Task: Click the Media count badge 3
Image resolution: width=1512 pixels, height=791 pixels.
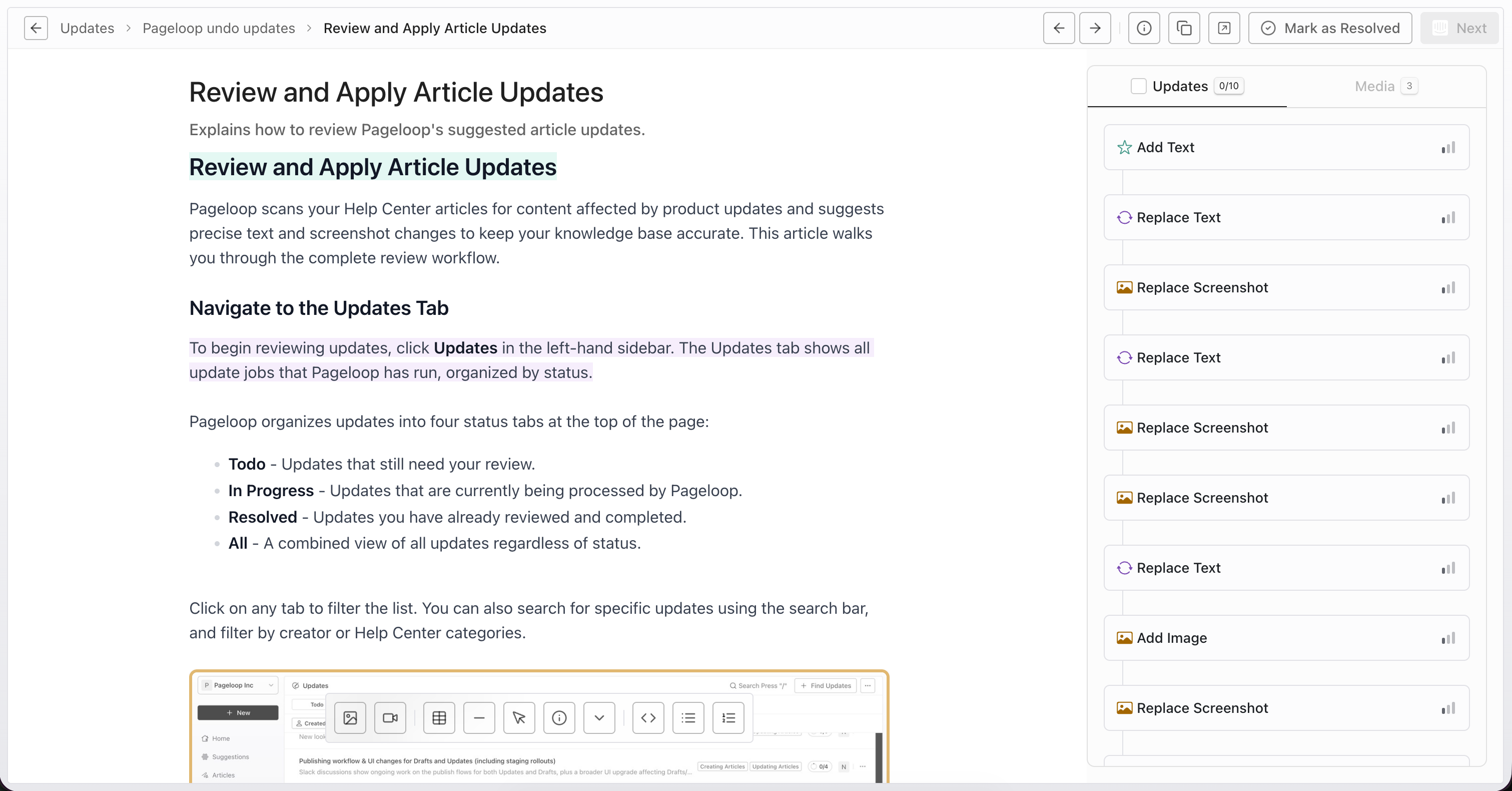Action: (1409, 86)
